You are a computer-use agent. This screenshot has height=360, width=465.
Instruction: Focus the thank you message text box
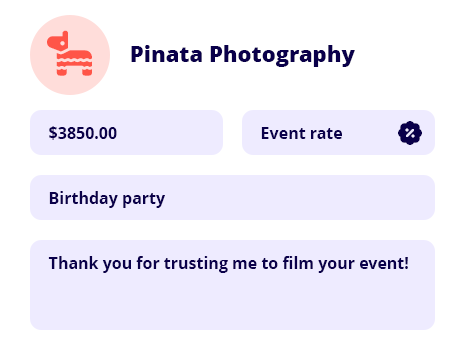click(232, 285)
